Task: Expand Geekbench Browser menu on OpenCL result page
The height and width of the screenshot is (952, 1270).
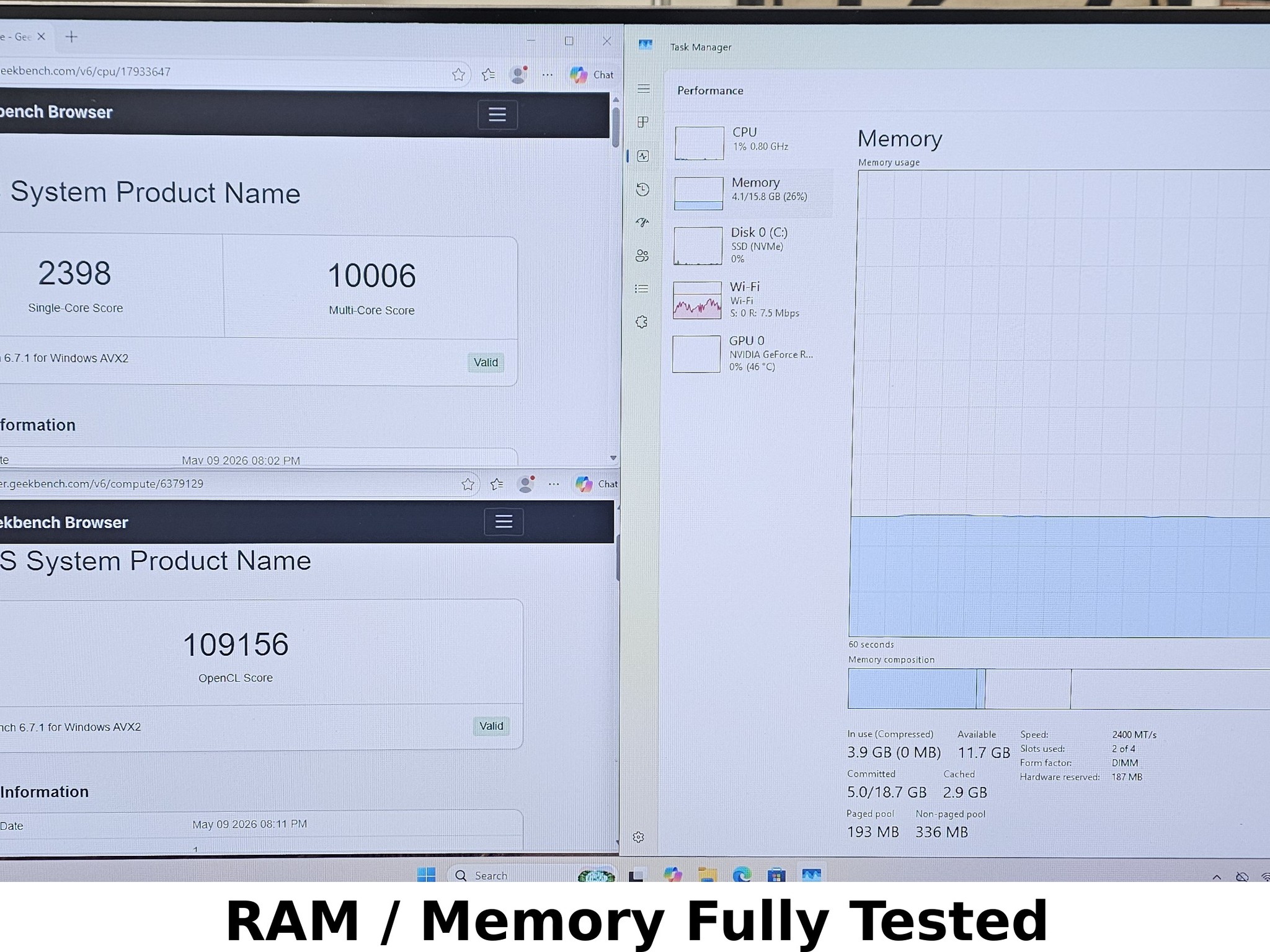Action: [x=504, y=522]
